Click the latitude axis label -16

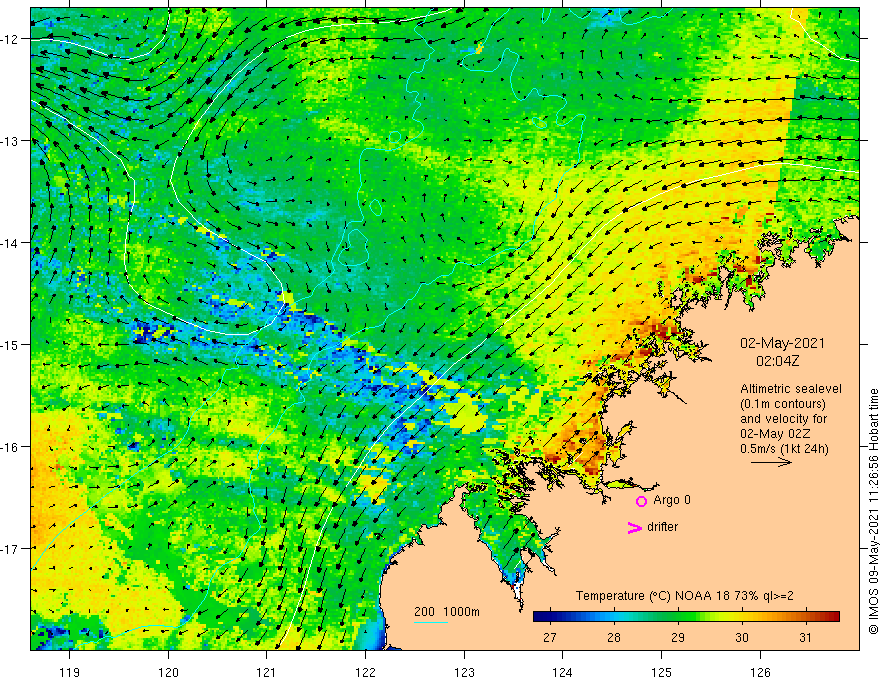tap(10, 447)
